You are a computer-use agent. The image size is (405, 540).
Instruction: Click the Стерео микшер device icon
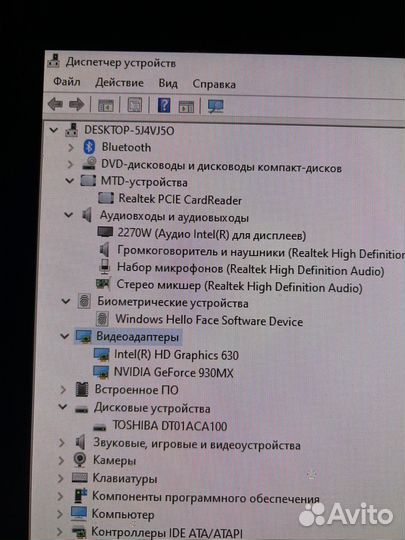103,283
